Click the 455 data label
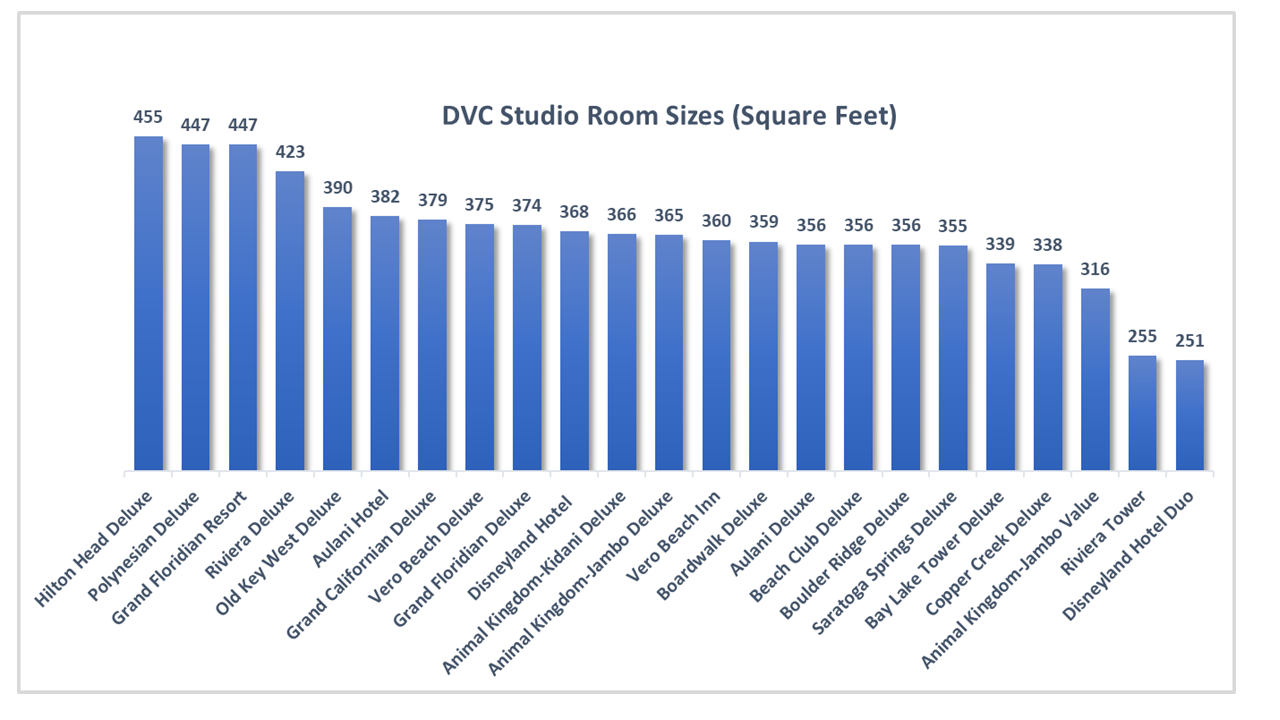This screenshot has height=720, width=1280. [x=146, y=118]
